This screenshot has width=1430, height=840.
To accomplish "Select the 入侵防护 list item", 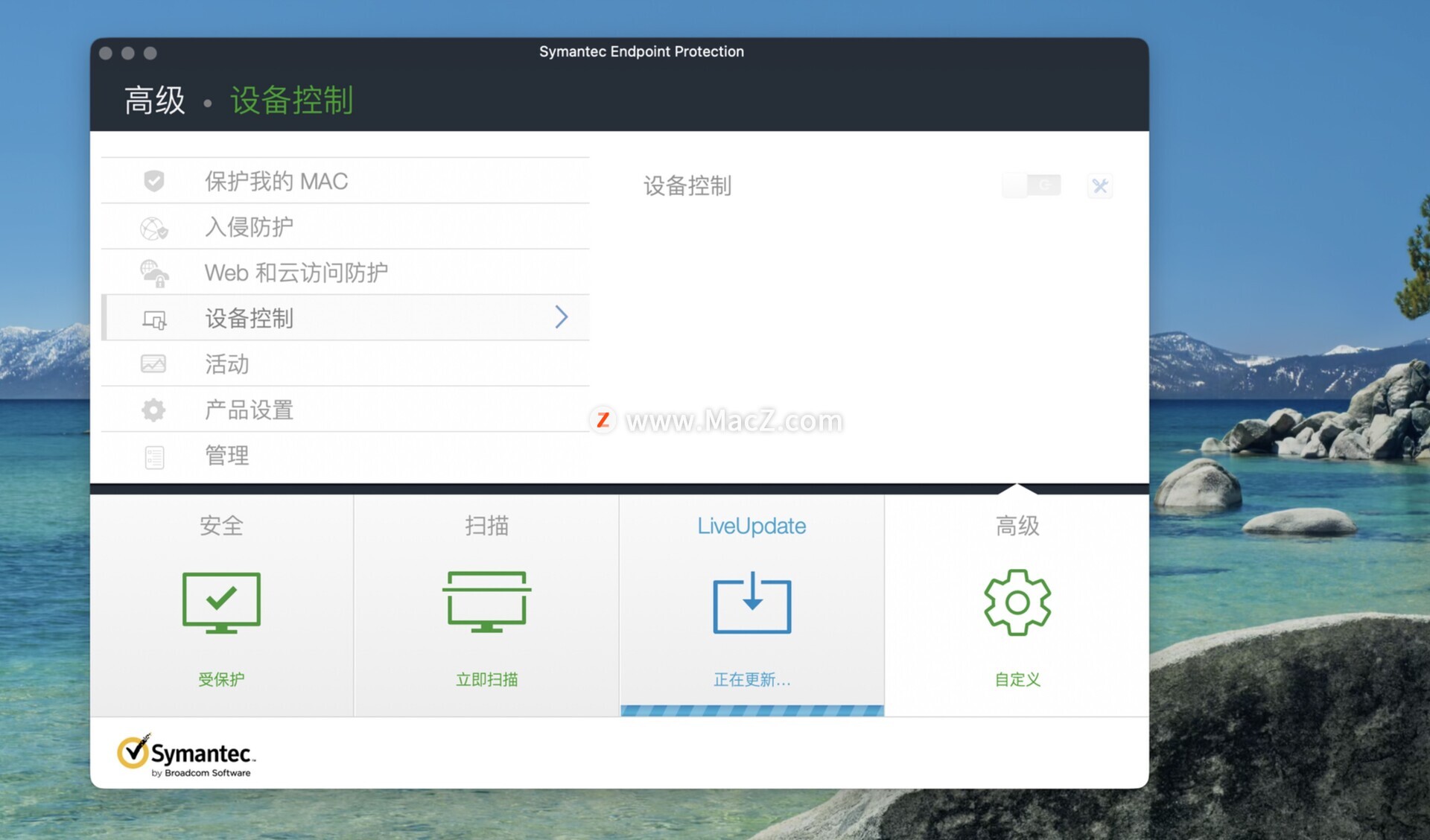I will 249,227.
